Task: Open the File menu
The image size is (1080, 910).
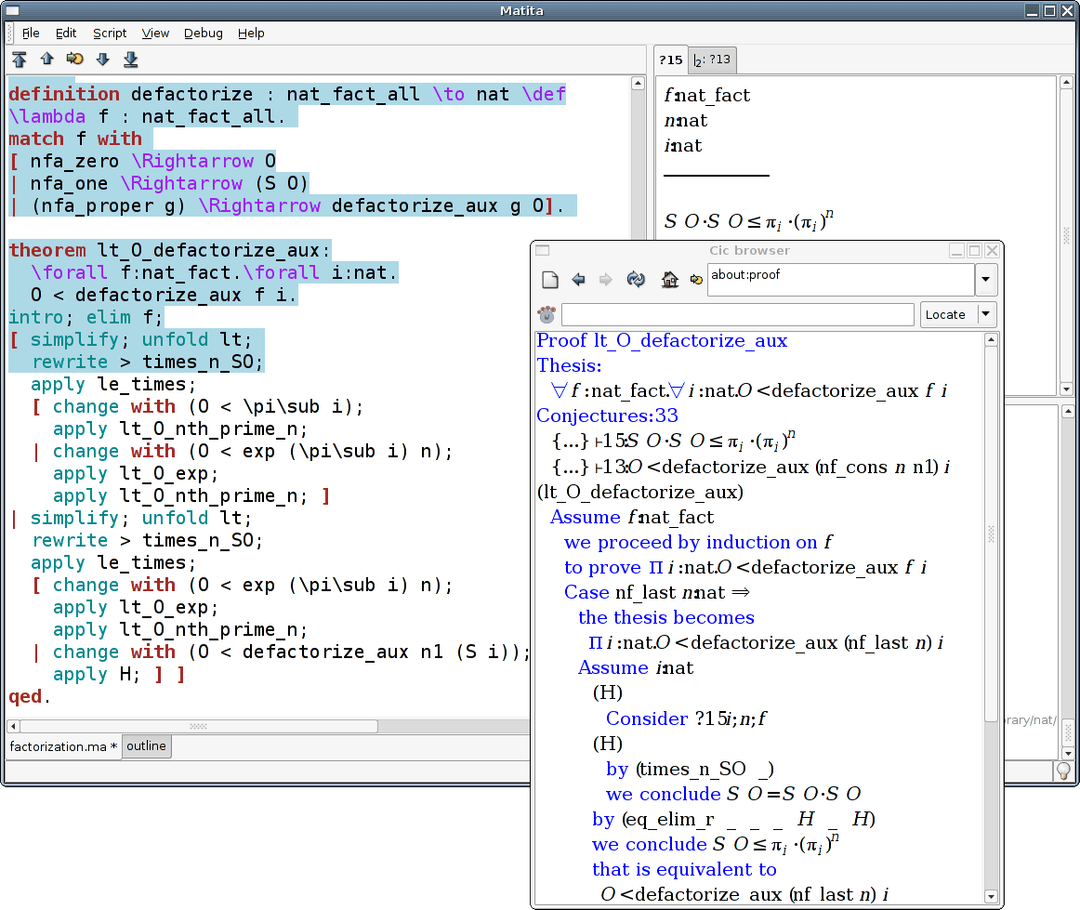Action: pyautogui.click(x=30, y=33)
